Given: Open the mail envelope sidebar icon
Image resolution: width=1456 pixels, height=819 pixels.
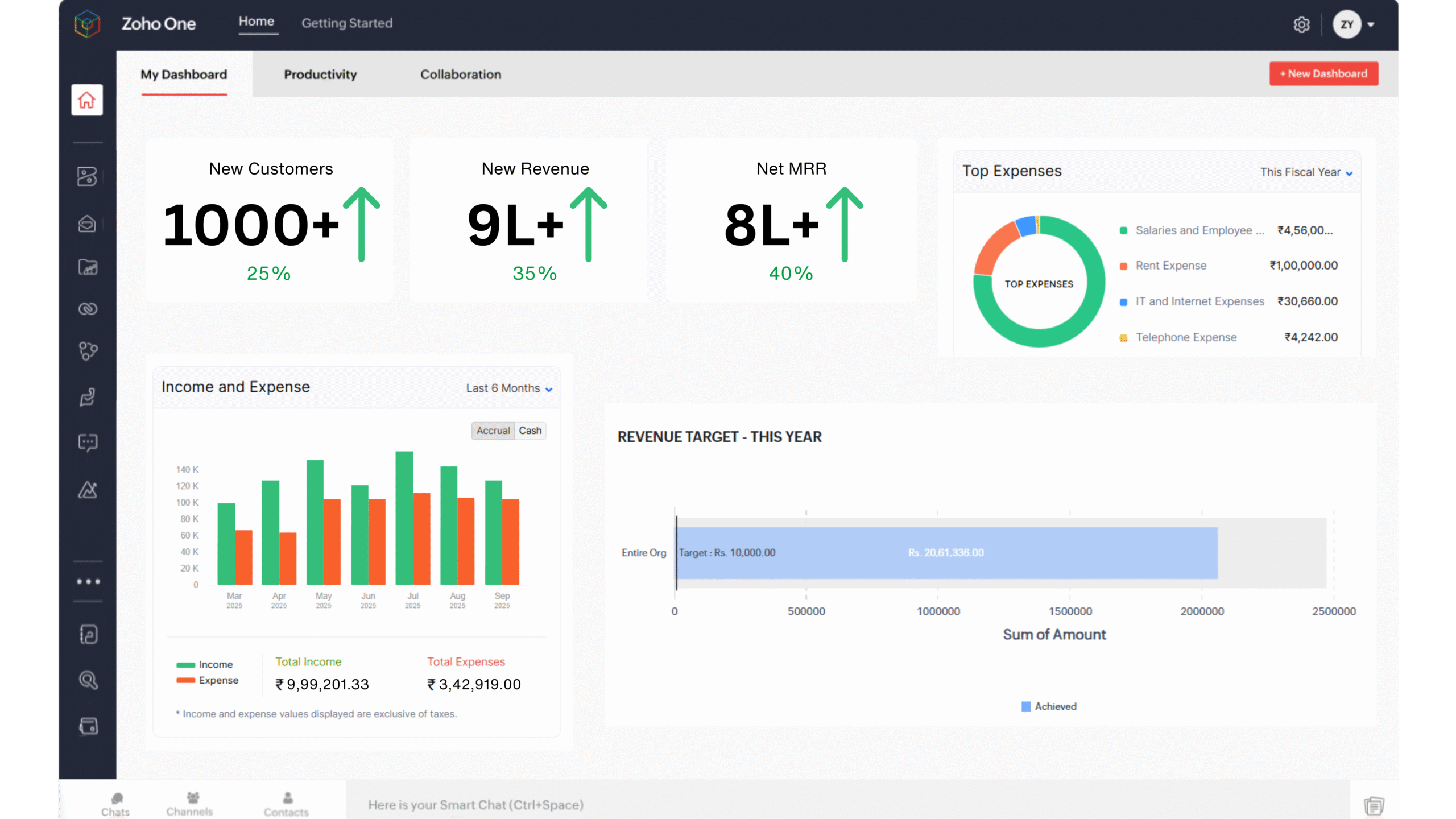Looking at the screenshot, I should [x=87, y=224].
